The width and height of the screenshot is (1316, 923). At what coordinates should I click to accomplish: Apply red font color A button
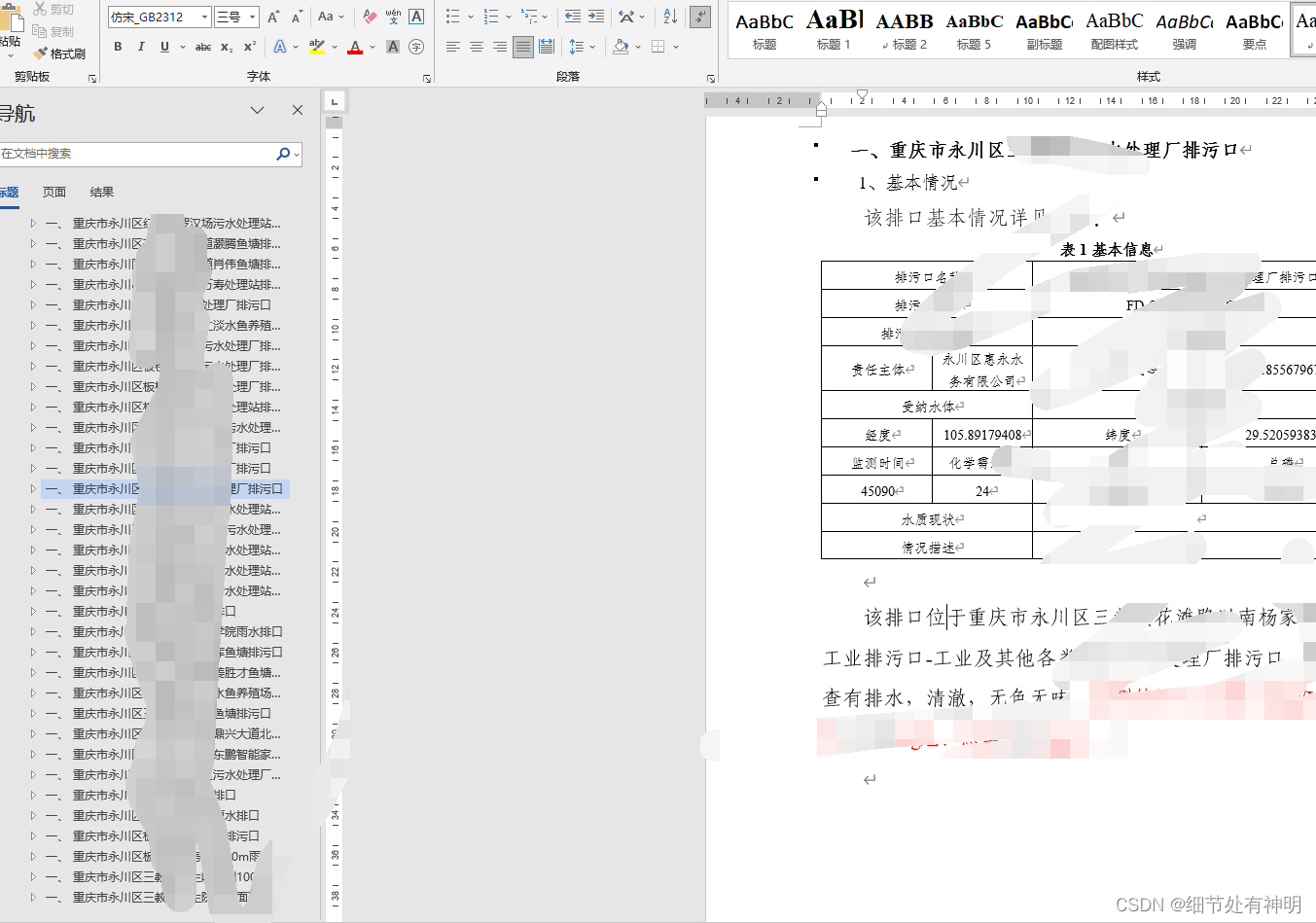point(355,46)
